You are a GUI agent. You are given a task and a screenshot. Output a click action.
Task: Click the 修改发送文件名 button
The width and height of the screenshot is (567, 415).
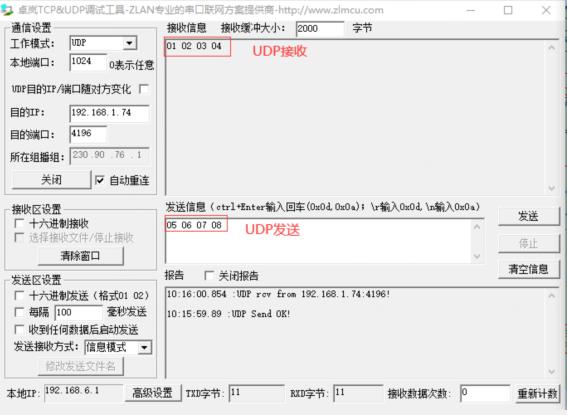coord(81,367)
